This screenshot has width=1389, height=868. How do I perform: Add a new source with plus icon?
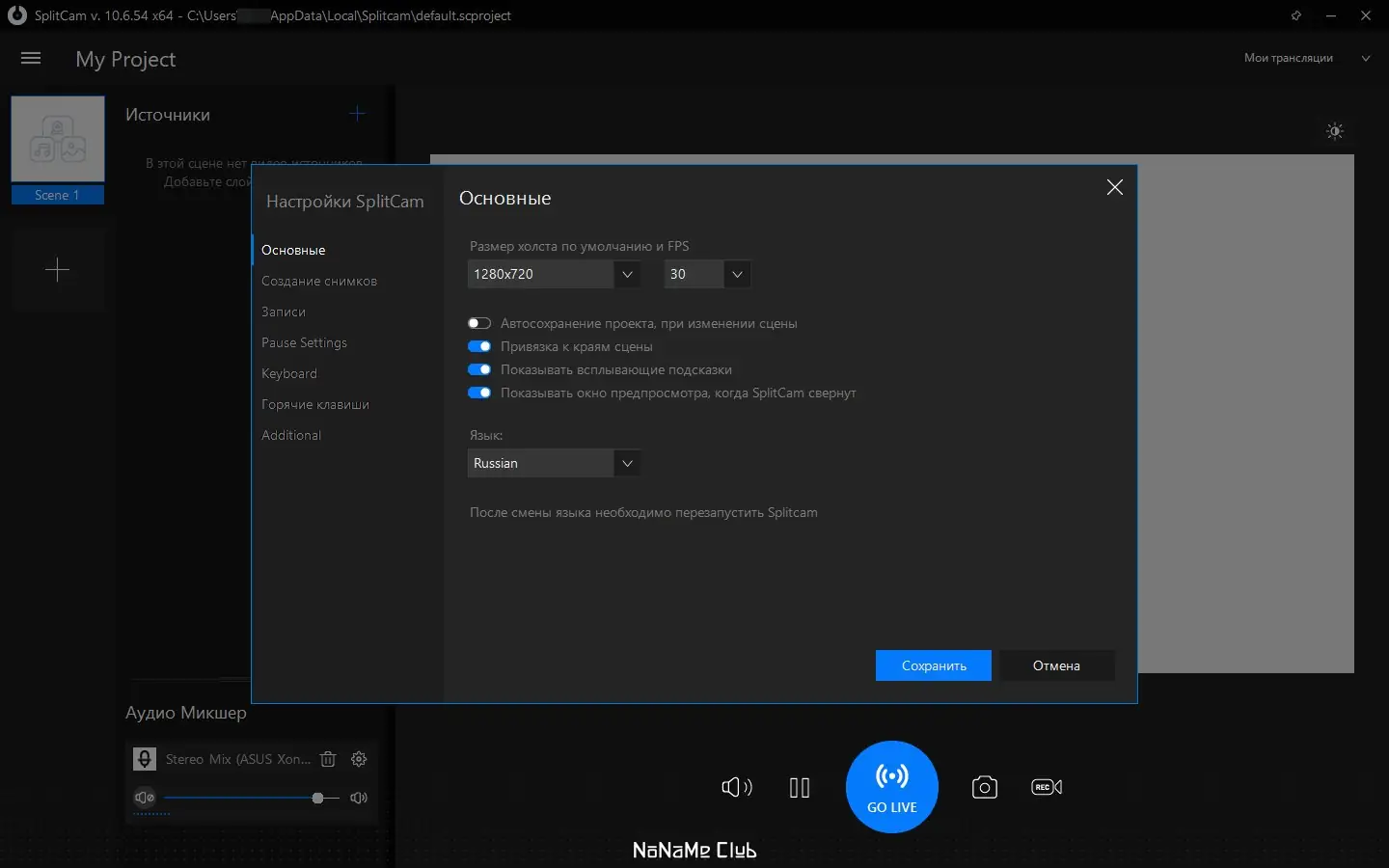(x=357, y=114)
